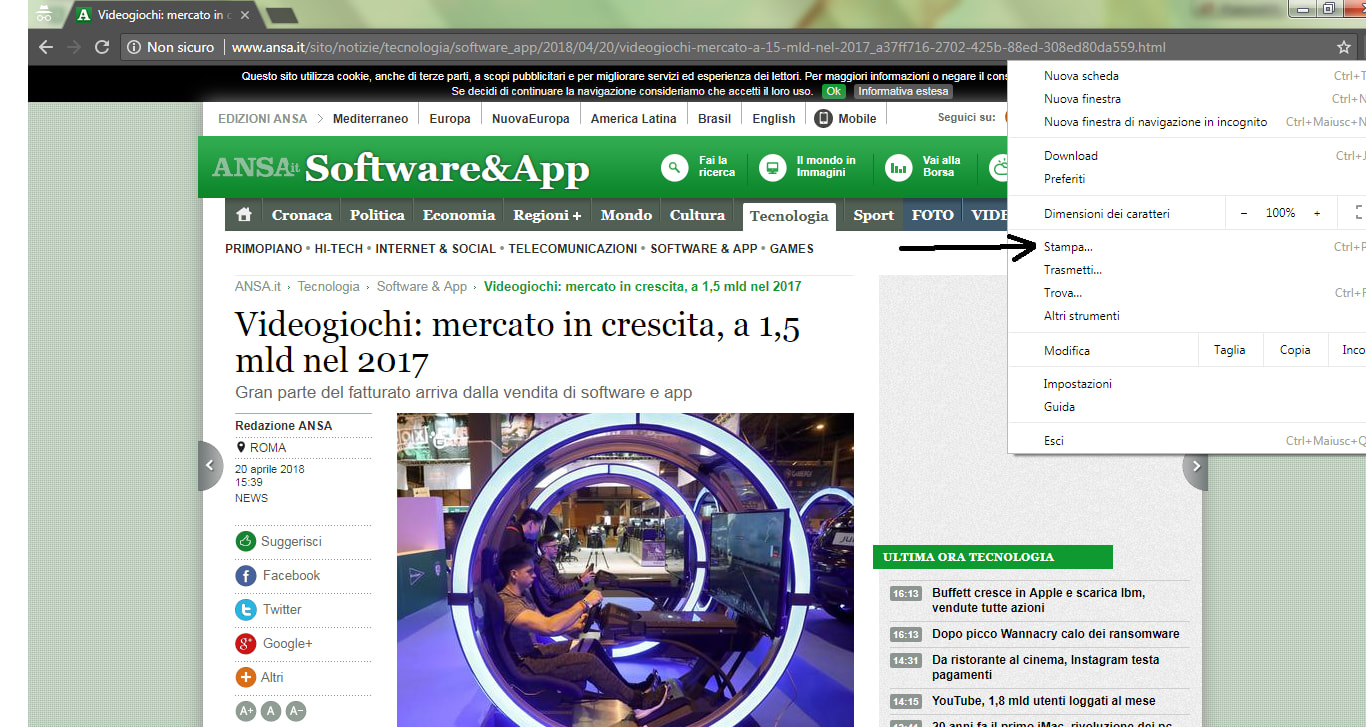Image resolution: width=1366 pixels, height=727 pixels.
Task: Open the Mondo section tab
Action: point(626,215)
